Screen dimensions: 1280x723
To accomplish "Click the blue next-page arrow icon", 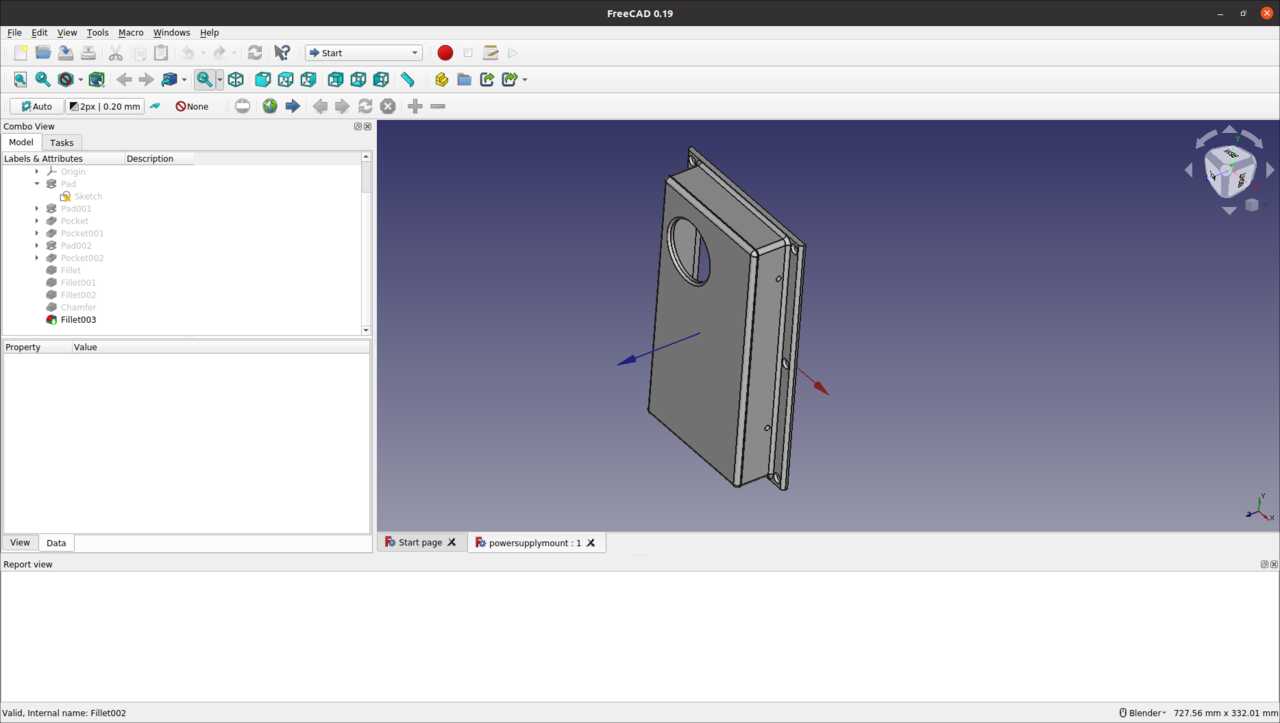I will (293, 106).
